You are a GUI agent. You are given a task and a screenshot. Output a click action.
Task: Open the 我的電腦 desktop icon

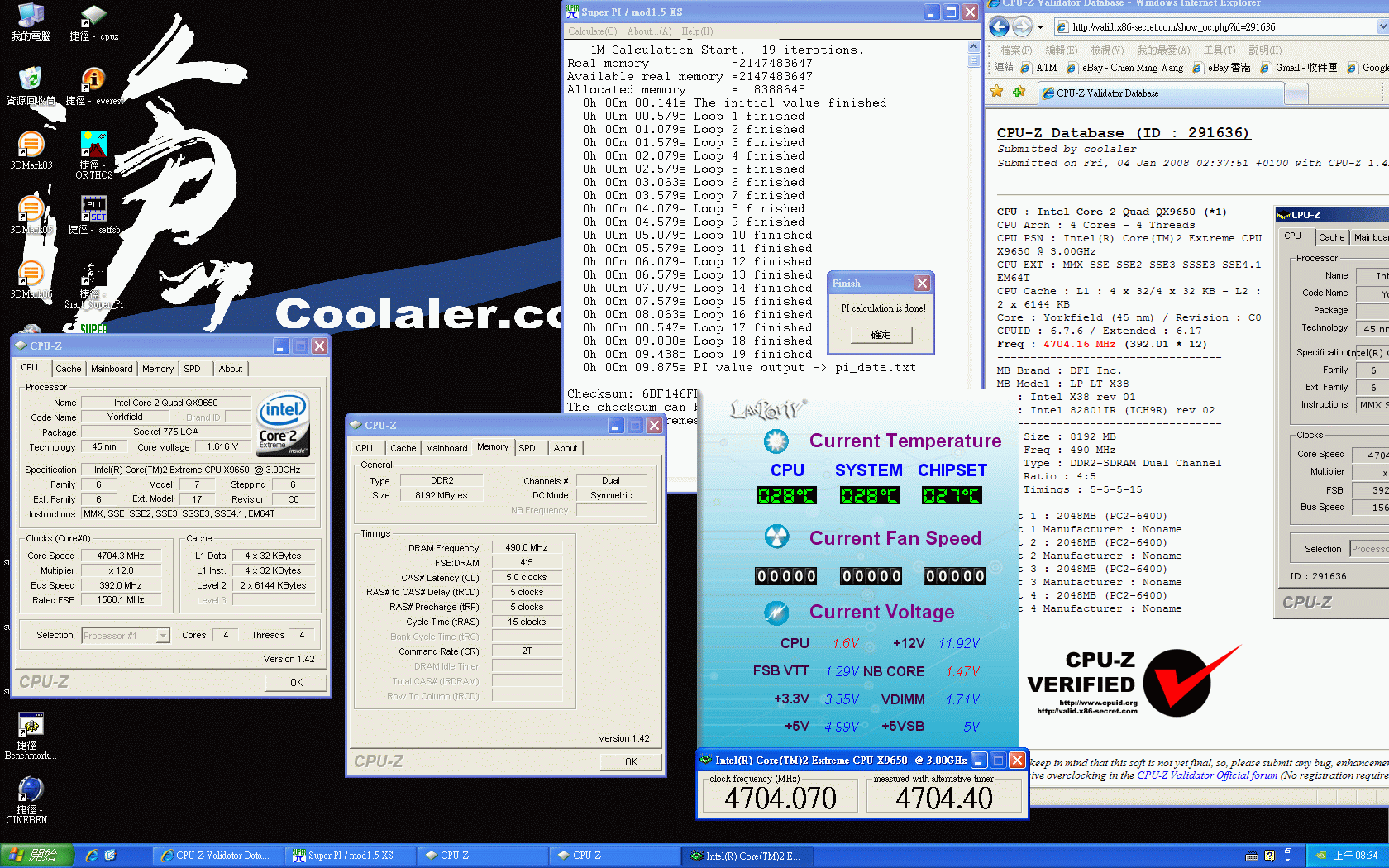pos(31,21)
